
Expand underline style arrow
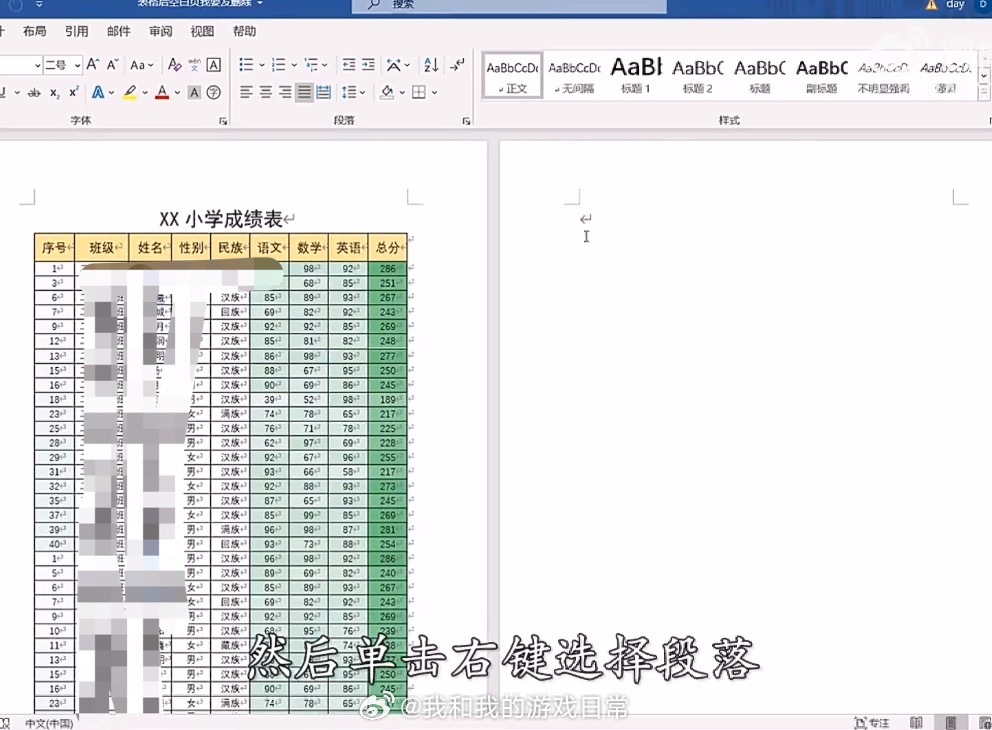16,93
